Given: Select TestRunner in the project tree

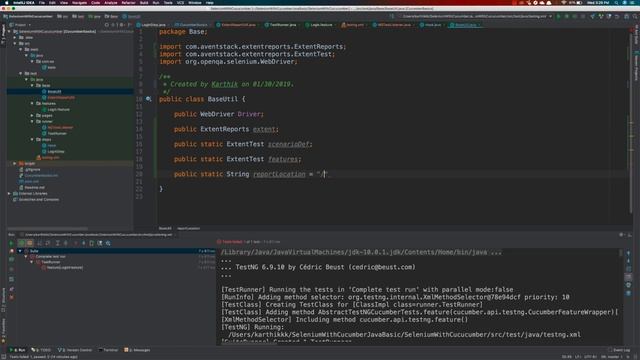Looking at the screenshot, I should (54, 133).
